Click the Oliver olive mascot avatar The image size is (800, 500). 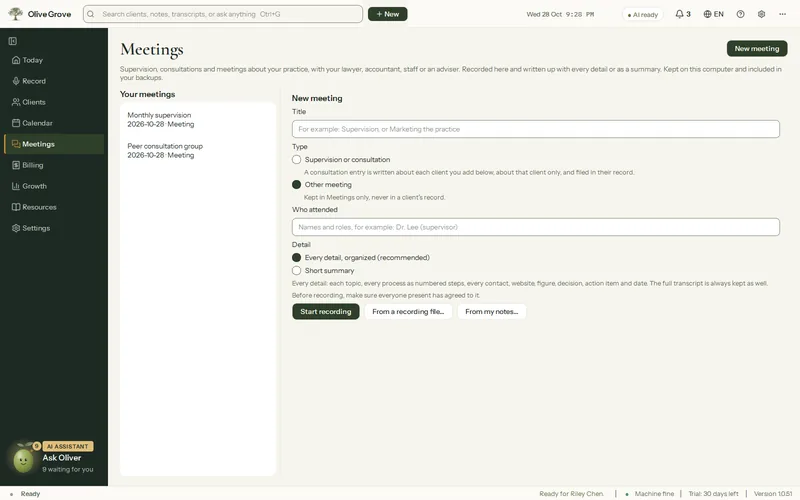point(23,460)
